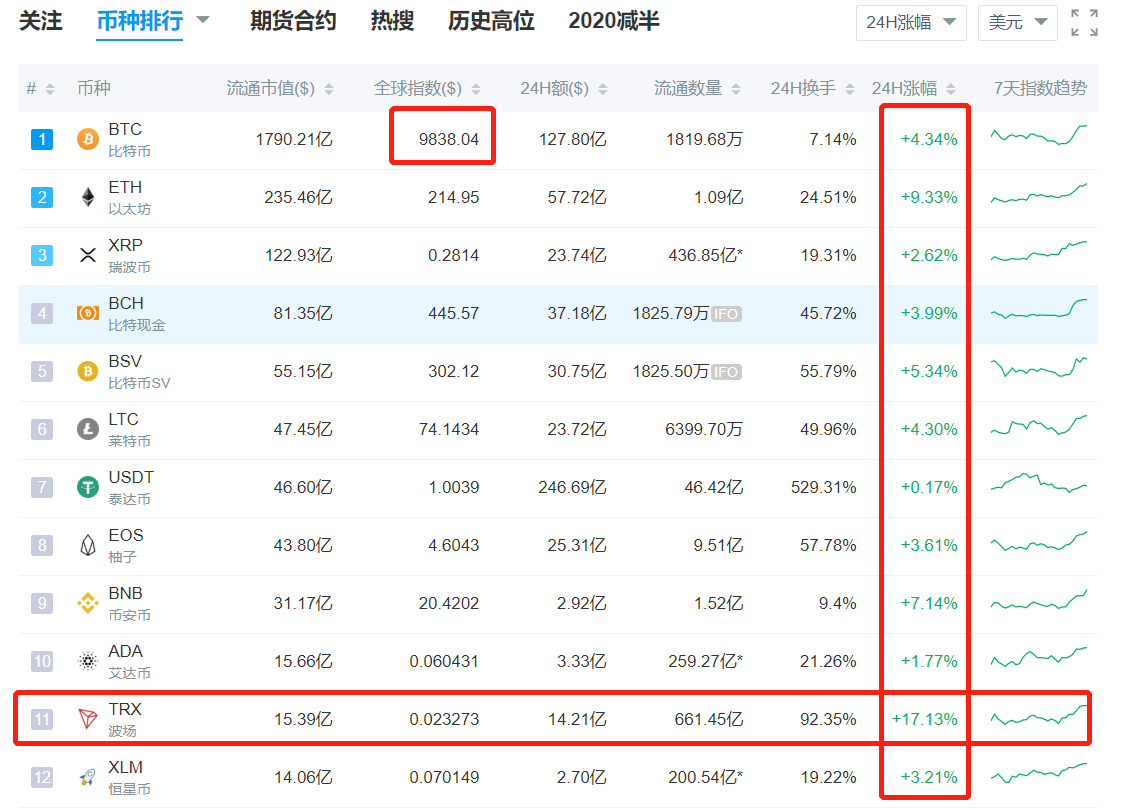Image resolution: width=1125 pixels, height=810 pixels.
Task: Open the 2020减半 tab
Action: coord(613,21)
